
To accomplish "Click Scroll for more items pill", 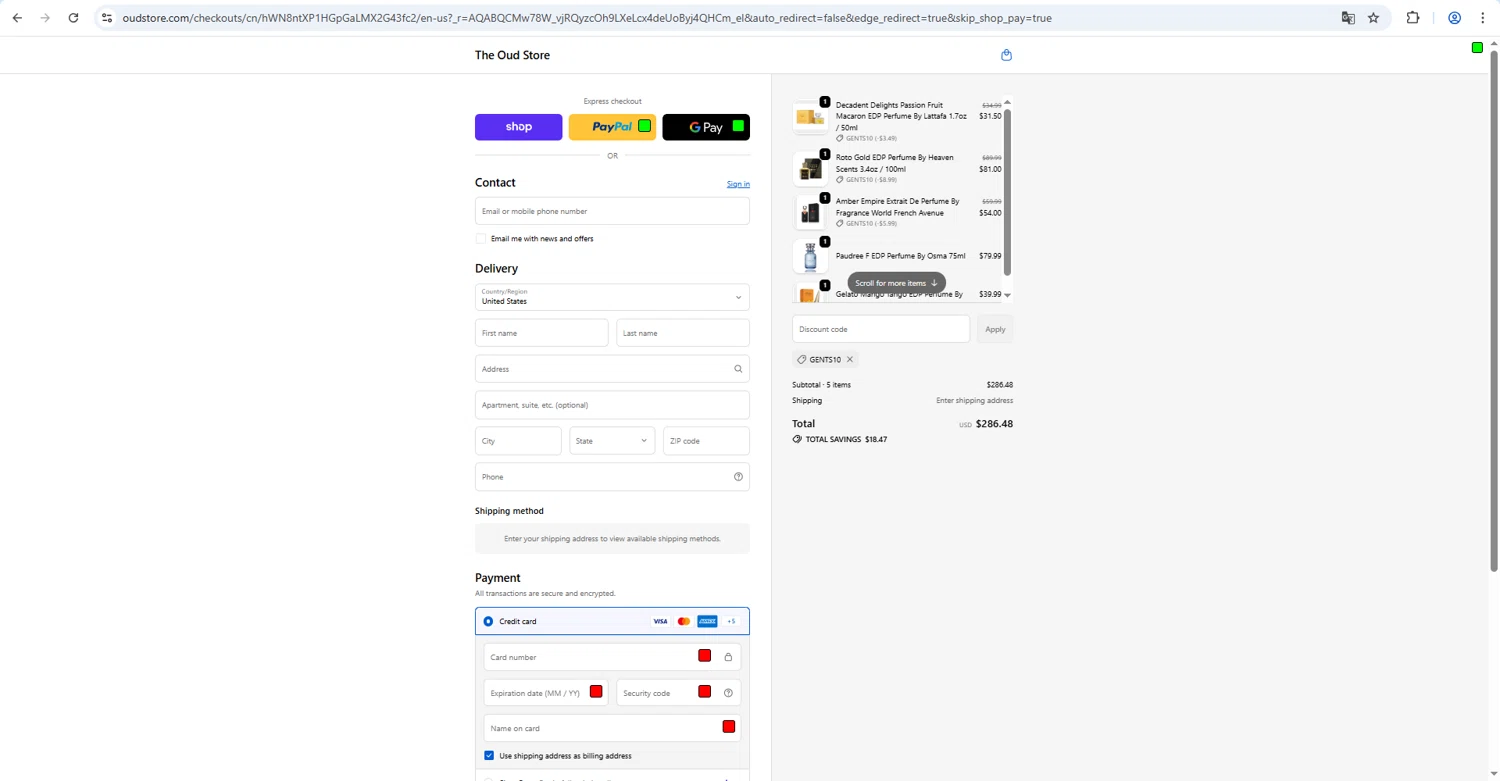I will click(896, 283).
